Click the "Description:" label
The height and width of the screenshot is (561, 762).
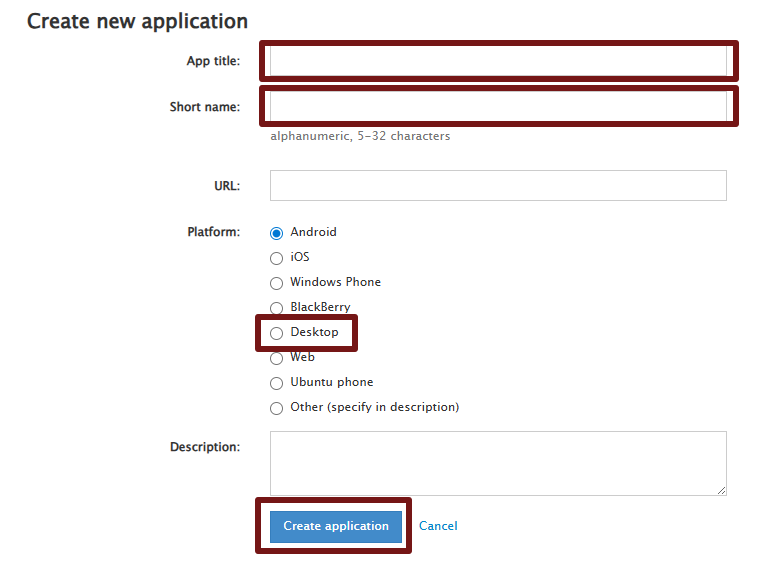tap(205, 447)
